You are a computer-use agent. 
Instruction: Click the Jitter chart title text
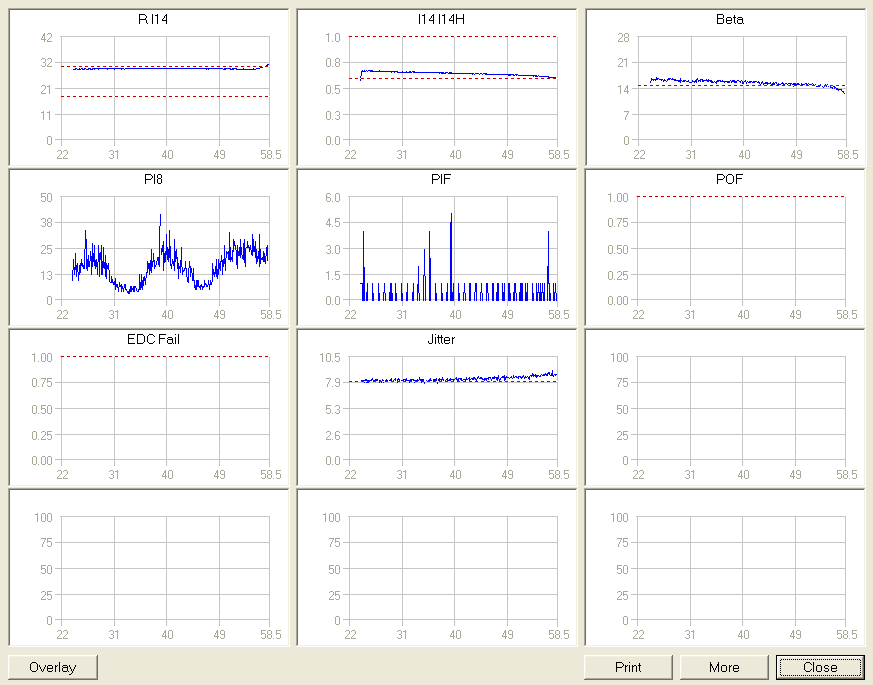click(x=441, y=340)
